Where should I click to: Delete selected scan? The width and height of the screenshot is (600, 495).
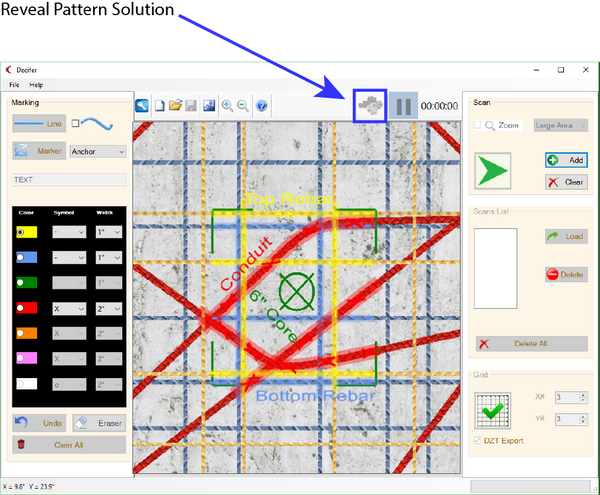pos(566,274)
